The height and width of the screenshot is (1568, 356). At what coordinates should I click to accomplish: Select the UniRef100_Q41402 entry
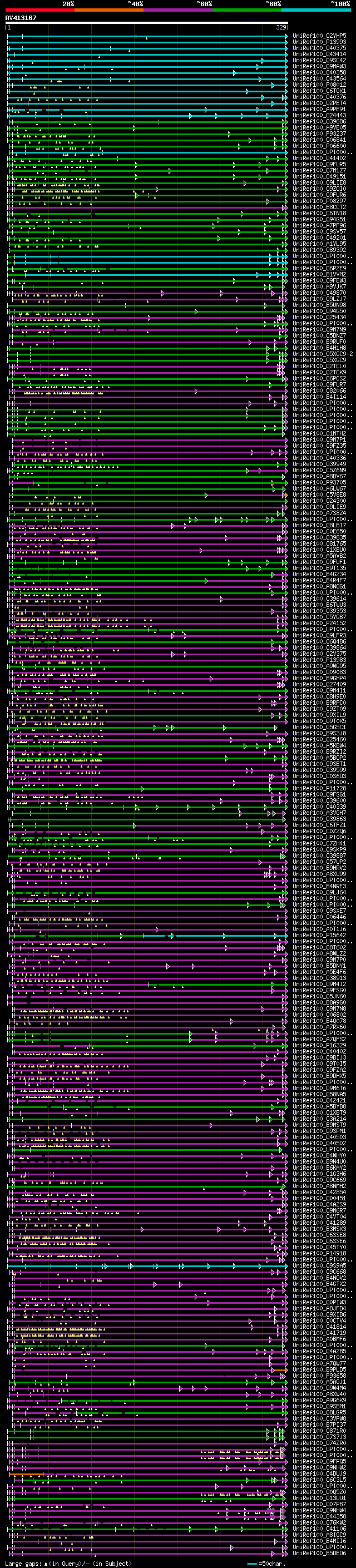point(319,159)
